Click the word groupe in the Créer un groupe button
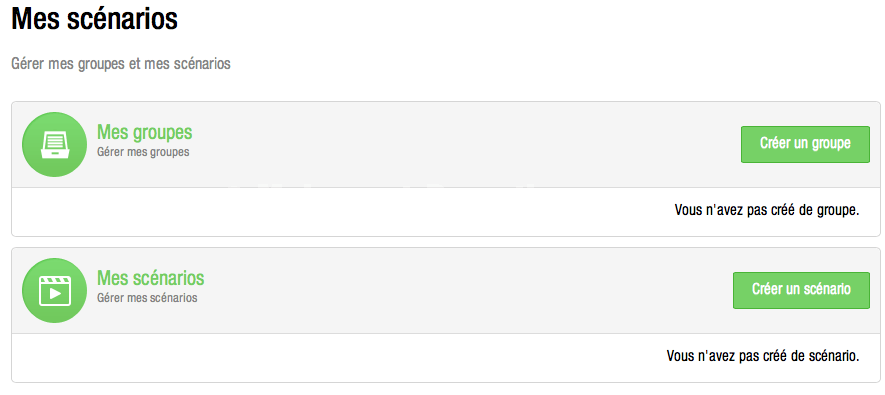This screenshot has width=885, height=395. pyautogui.click(x=831, y=144)
